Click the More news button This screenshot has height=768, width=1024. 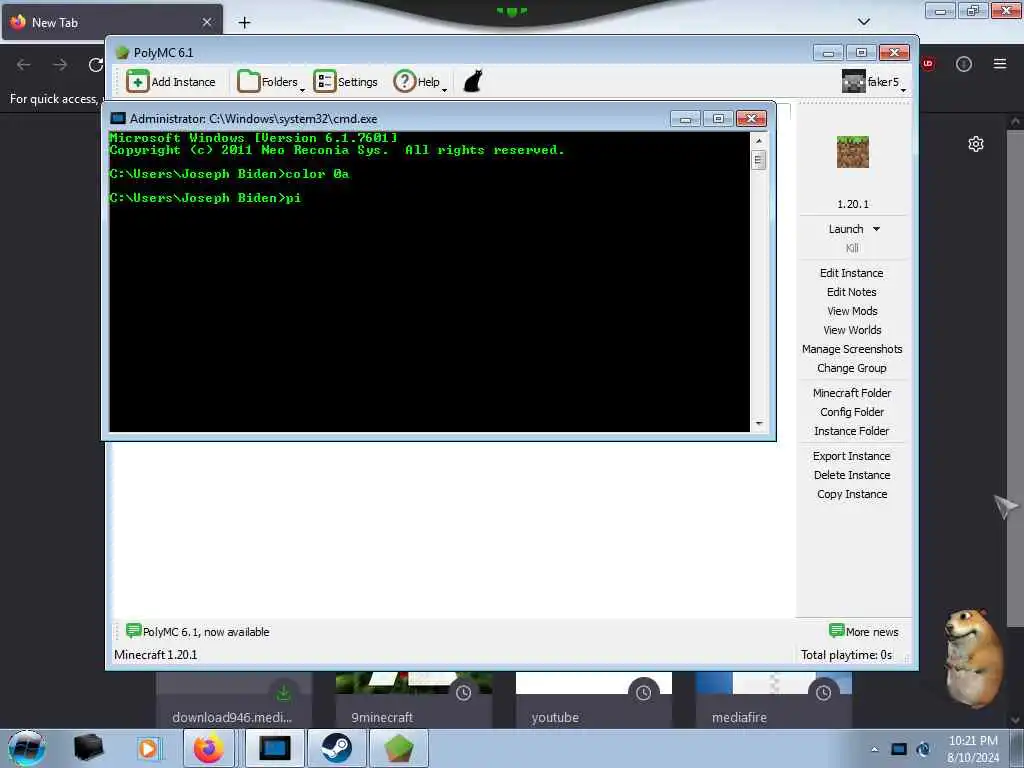[863, 632]
